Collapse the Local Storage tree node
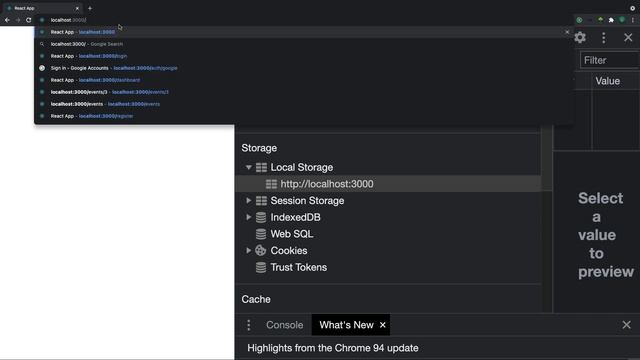This screenshot has width=640, height=360. [249, 167]
